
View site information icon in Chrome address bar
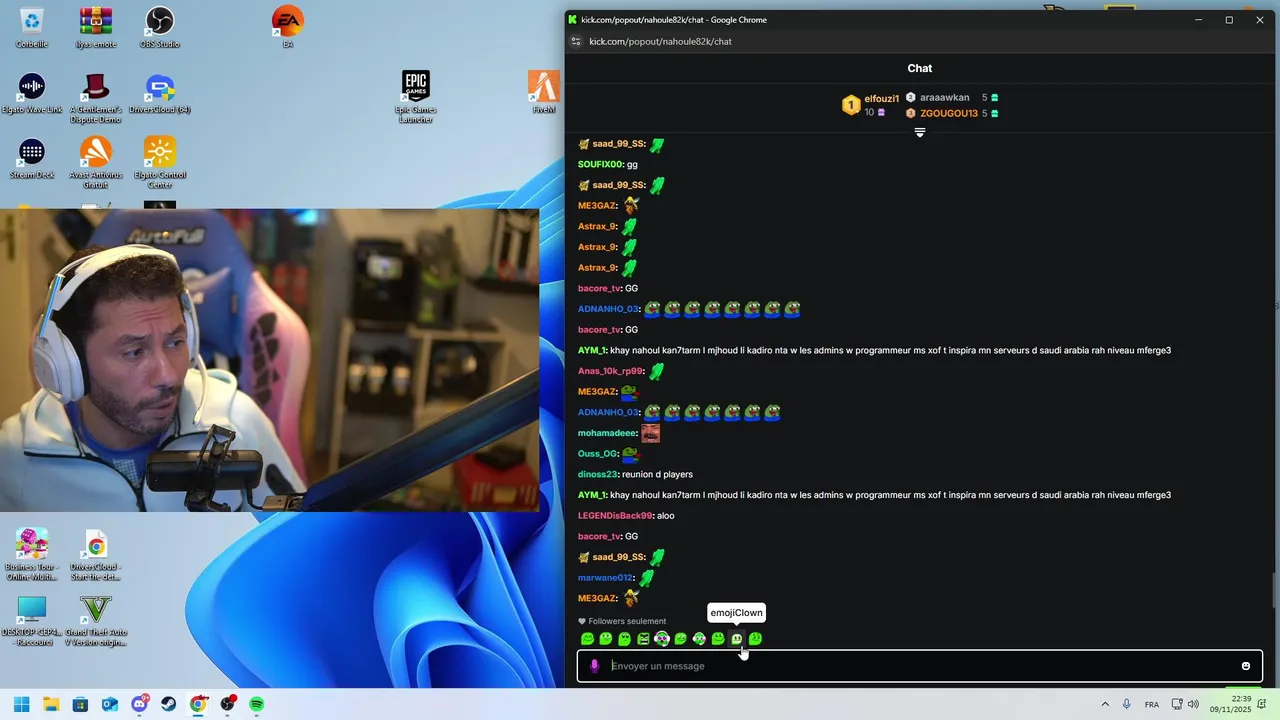click(x=575, y=42)
